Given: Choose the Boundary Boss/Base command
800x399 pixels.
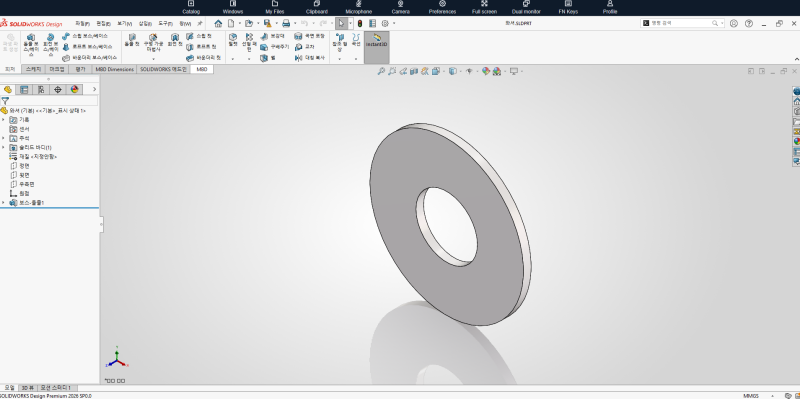Looking at the screenshot, I should click(90, 58).
